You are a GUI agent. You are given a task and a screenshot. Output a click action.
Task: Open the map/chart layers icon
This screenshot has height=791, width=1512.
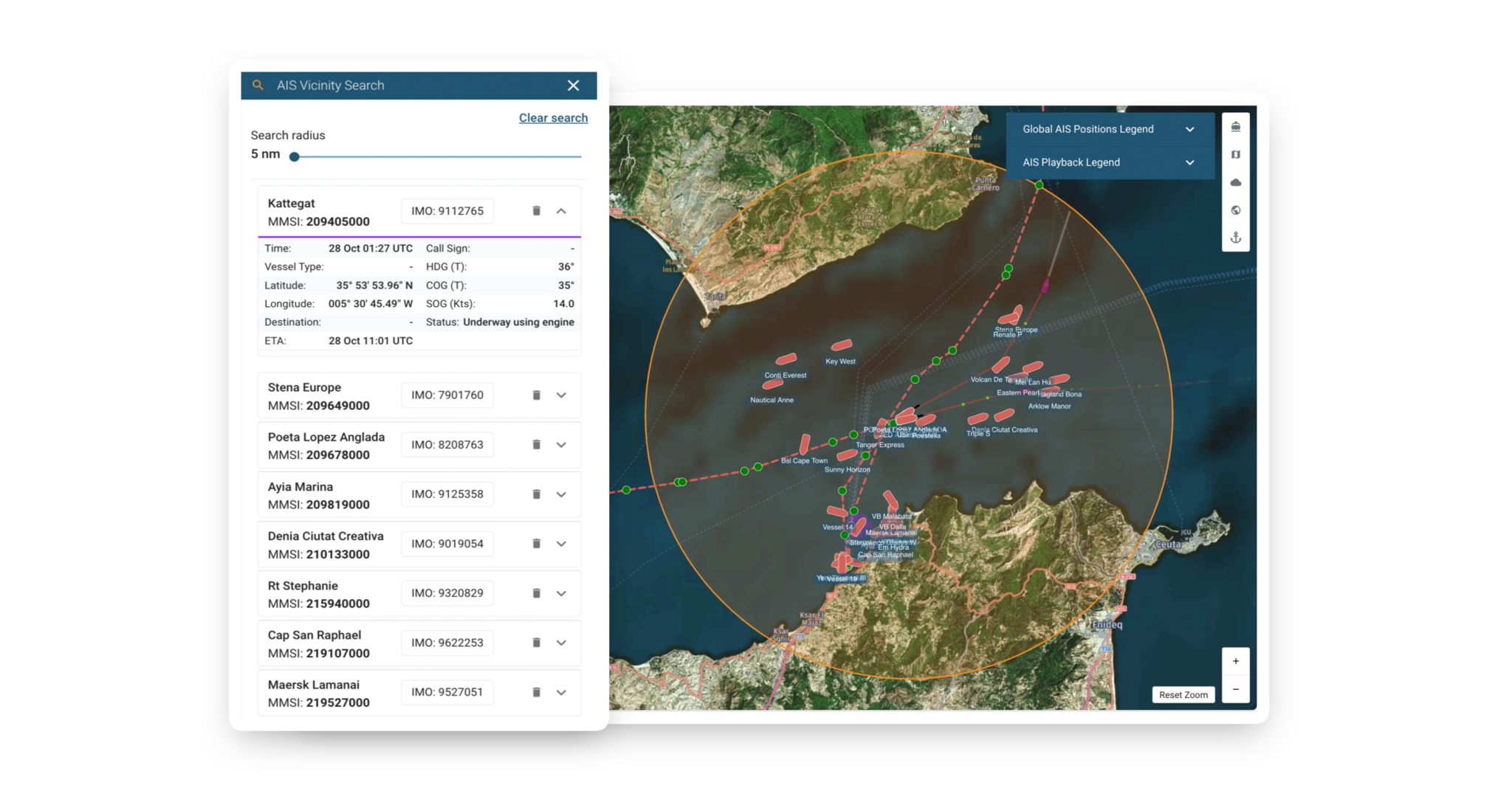click(x=1235, y=154)
